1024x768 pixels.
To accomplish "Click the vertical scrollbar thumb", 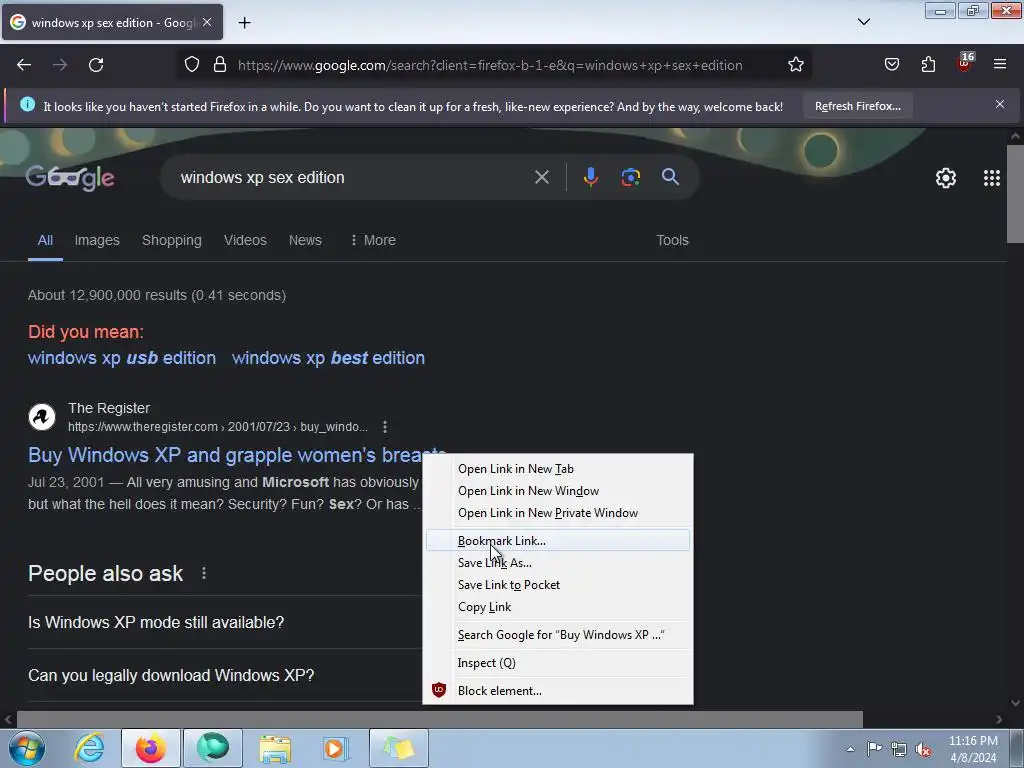I will coord(1015,193).
